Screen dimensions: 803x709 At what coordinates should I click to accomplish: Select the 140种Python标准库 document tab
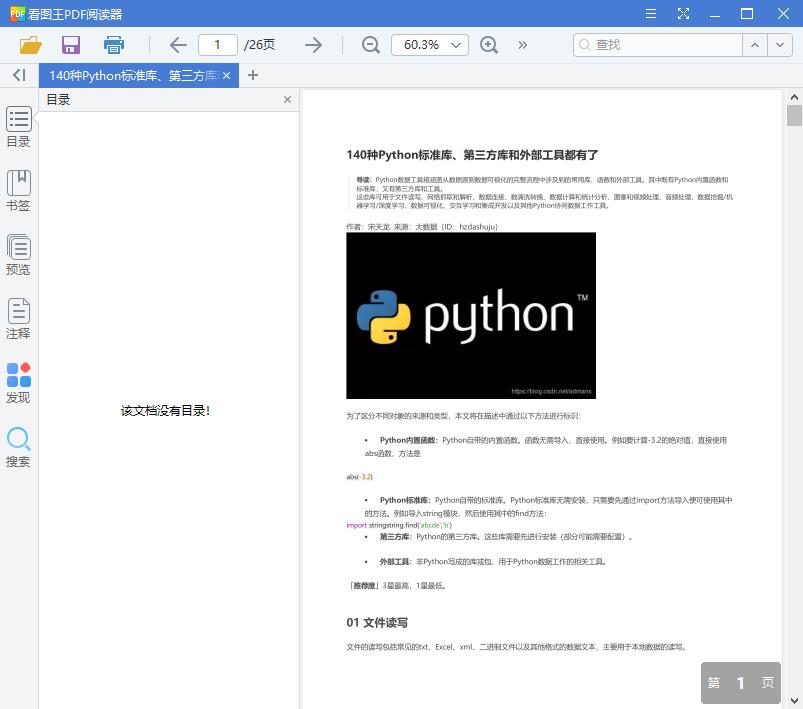click(x=130, y=75)
